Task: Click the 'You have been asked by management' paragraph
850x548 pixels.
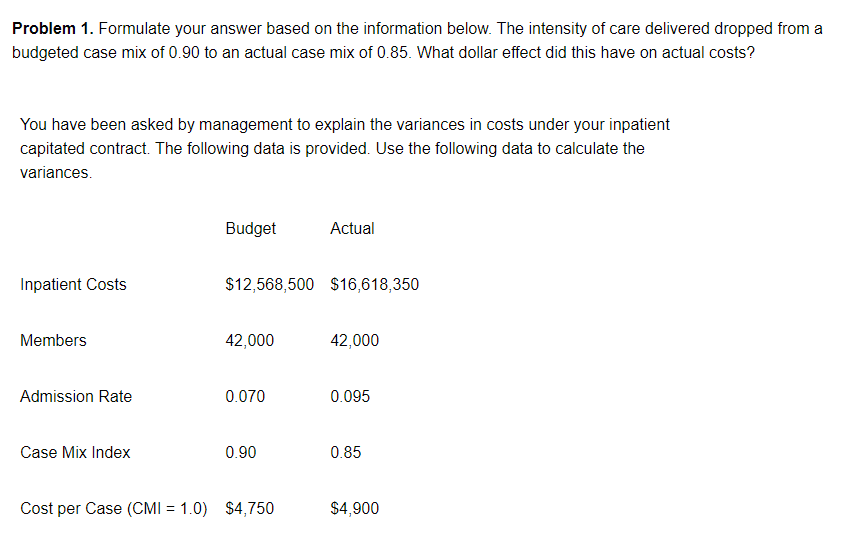Action: point(345,148)
